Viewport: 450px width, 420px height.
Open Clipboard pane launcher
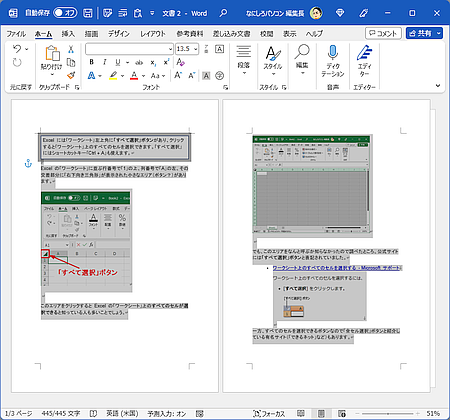[77, 87]
